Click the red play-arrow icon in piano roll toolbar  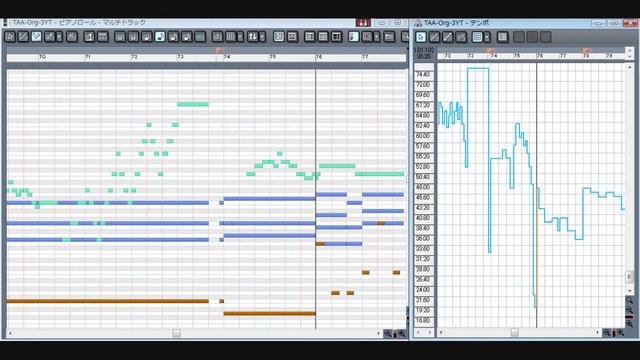click(x=367, y=37)
